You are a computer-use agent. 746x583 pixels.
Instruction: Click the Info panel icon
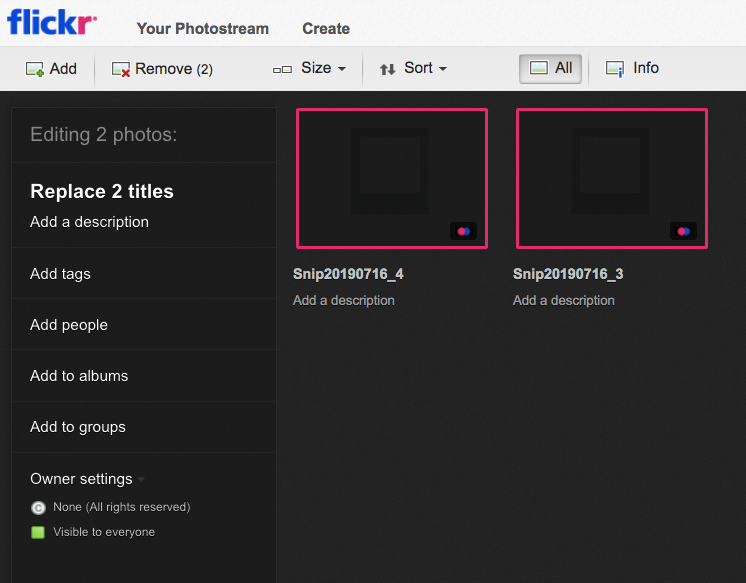pyautogui.click(x=615, y=69)
